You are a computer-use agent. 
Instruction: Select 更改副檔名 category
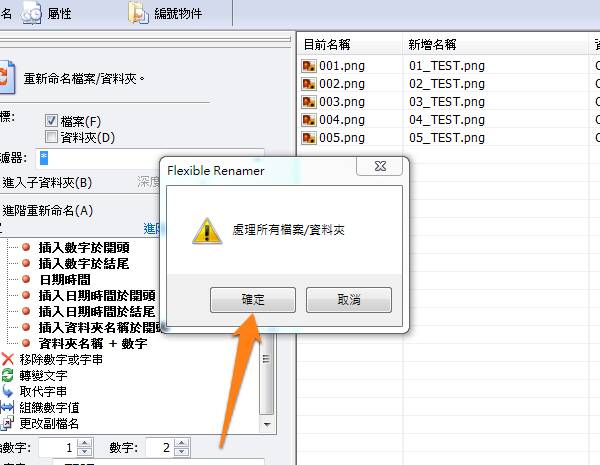(49, 424)
